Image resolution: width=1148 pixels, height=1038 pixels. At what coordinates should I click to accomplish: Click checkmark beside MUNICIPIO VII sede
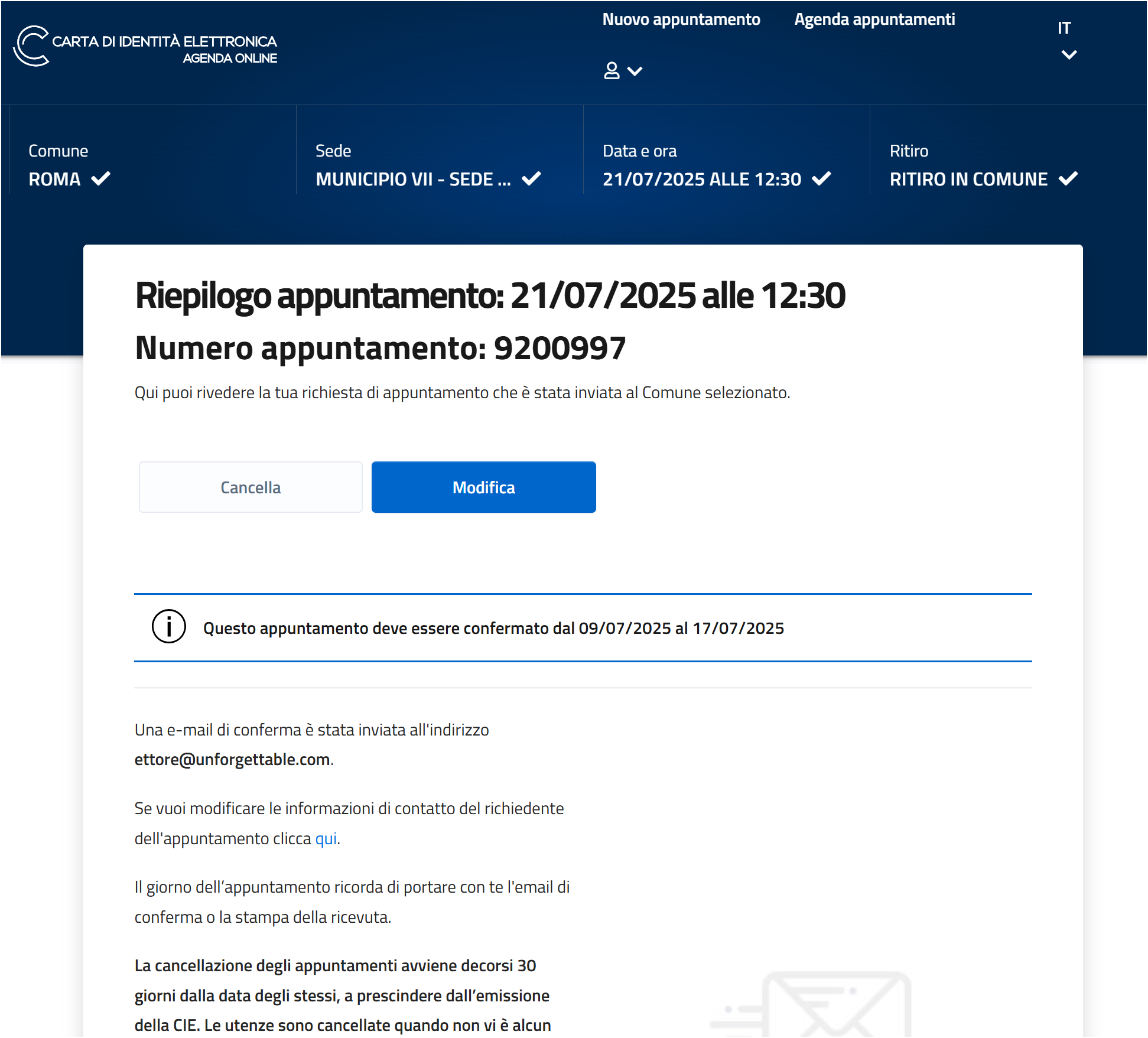click(531, 178)
